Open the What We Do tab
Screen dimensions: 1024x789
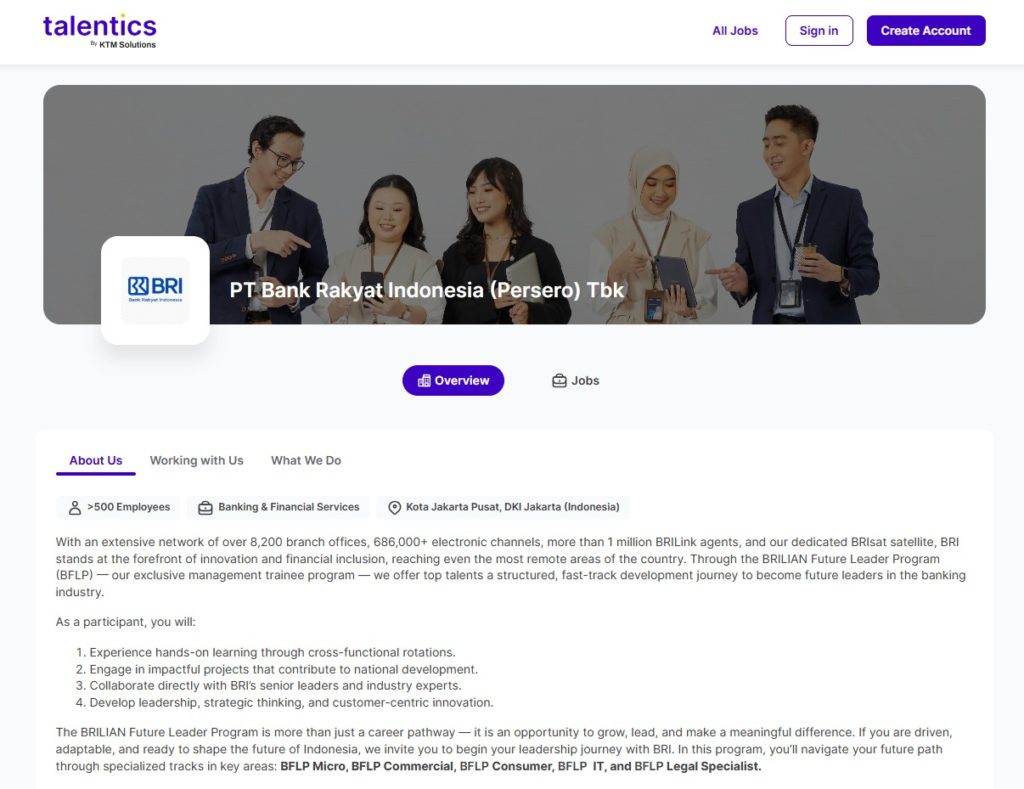coord(306,460)
